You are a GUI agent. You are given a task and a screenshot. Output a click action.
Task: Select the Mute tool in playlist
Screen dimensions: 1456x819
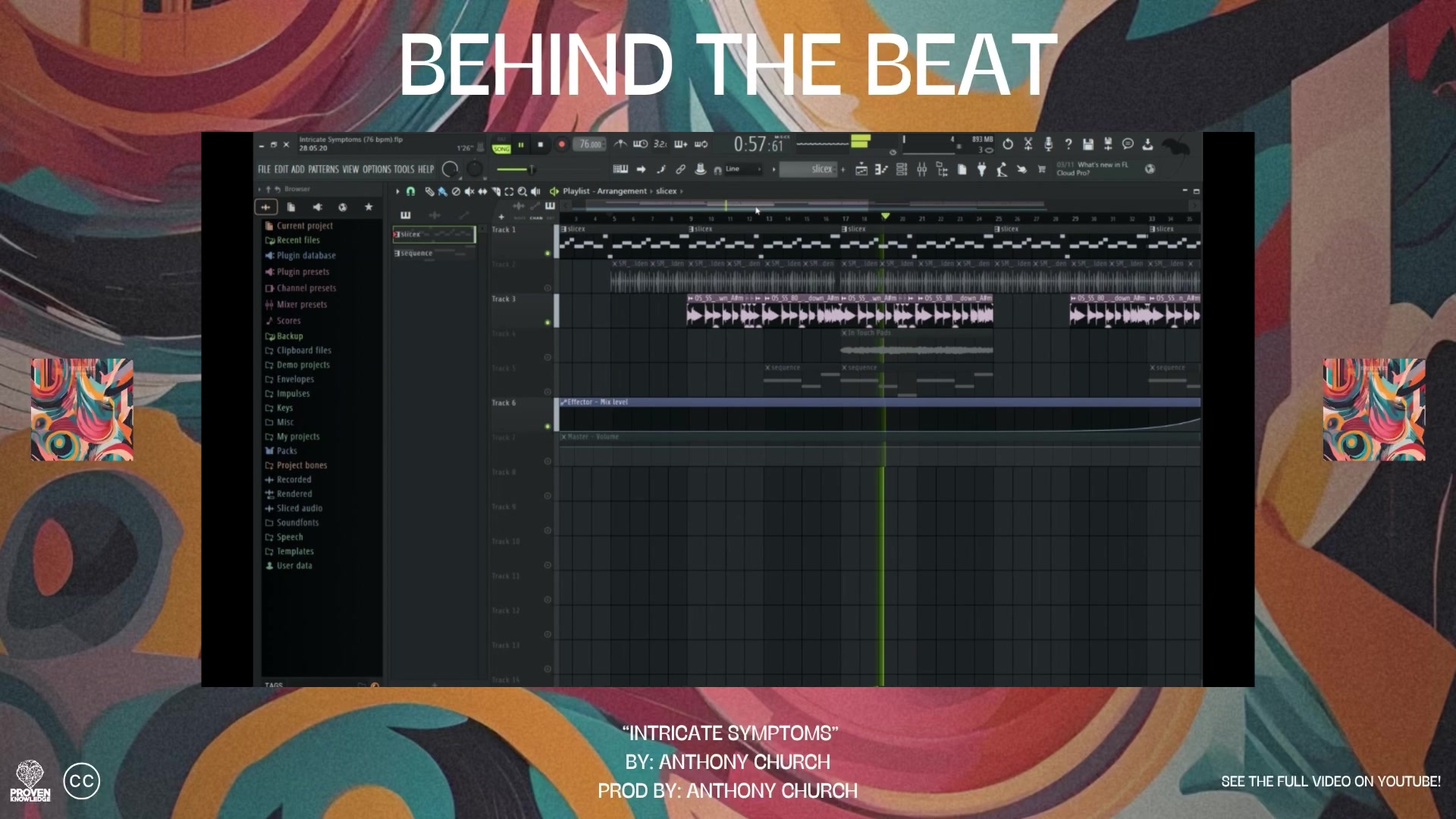click(x=469, y=192)
